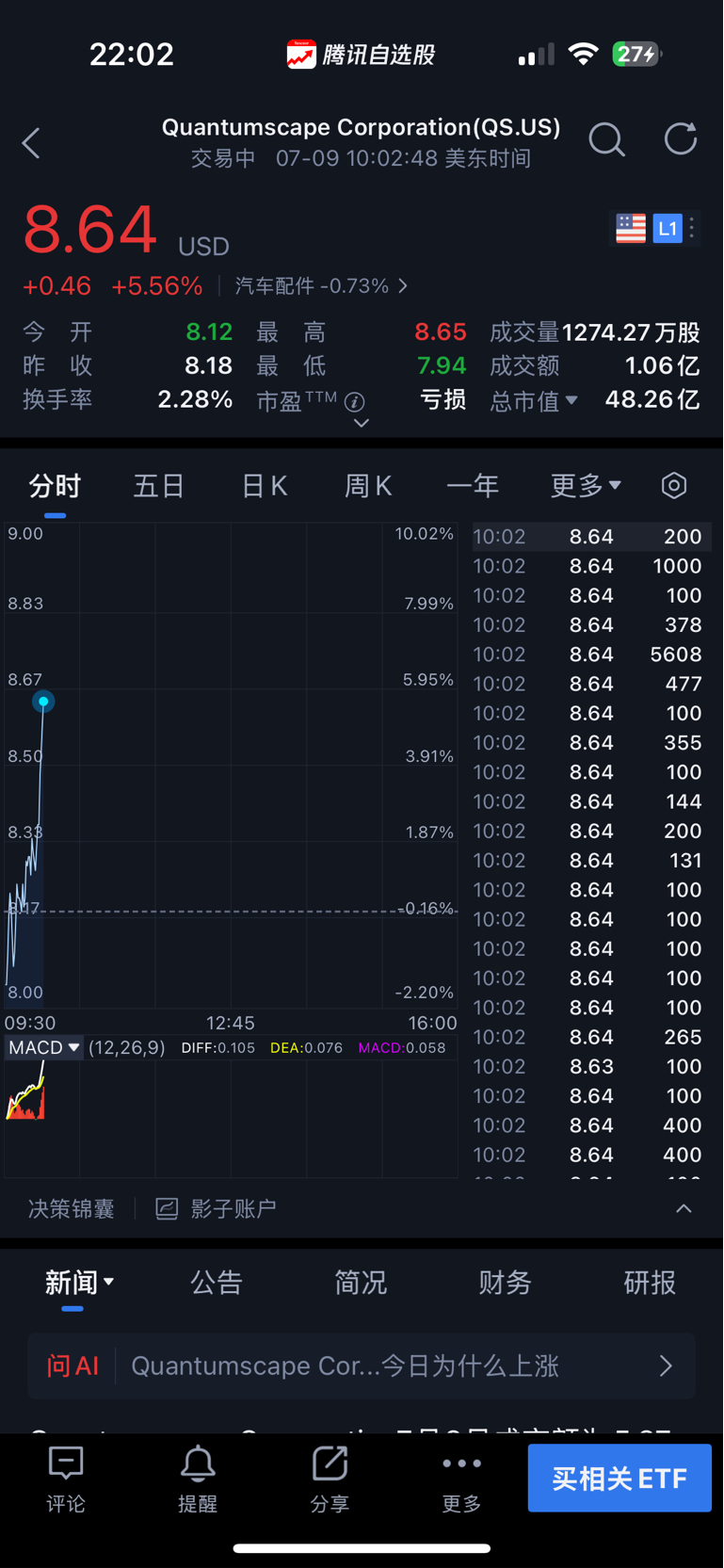Open 汽车配件 sector detail chevron
724x1568 pixels.
[x=403, y=285]
